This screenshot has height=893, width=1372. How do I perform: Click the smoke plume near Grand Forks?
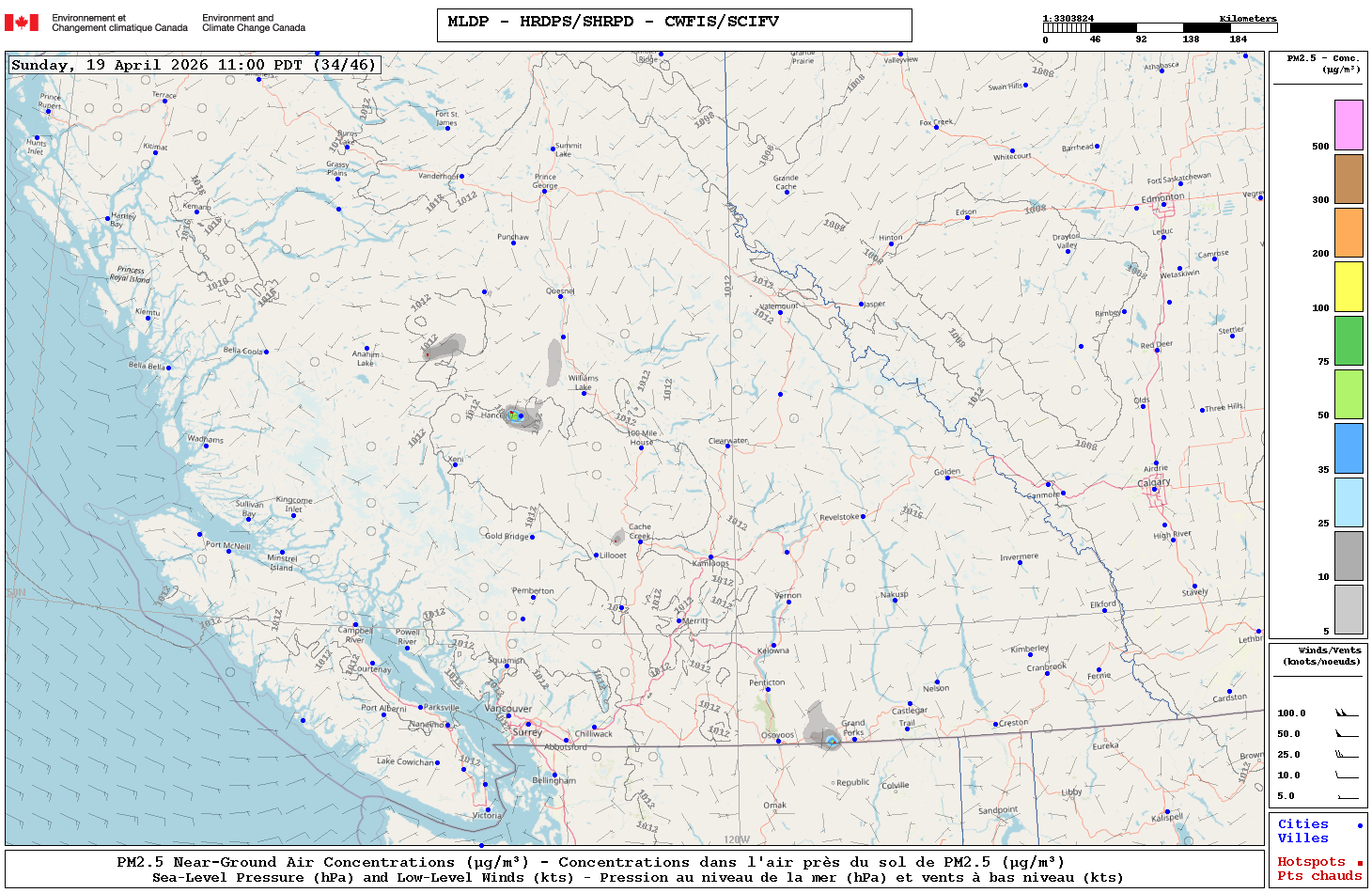coord(821,726)
